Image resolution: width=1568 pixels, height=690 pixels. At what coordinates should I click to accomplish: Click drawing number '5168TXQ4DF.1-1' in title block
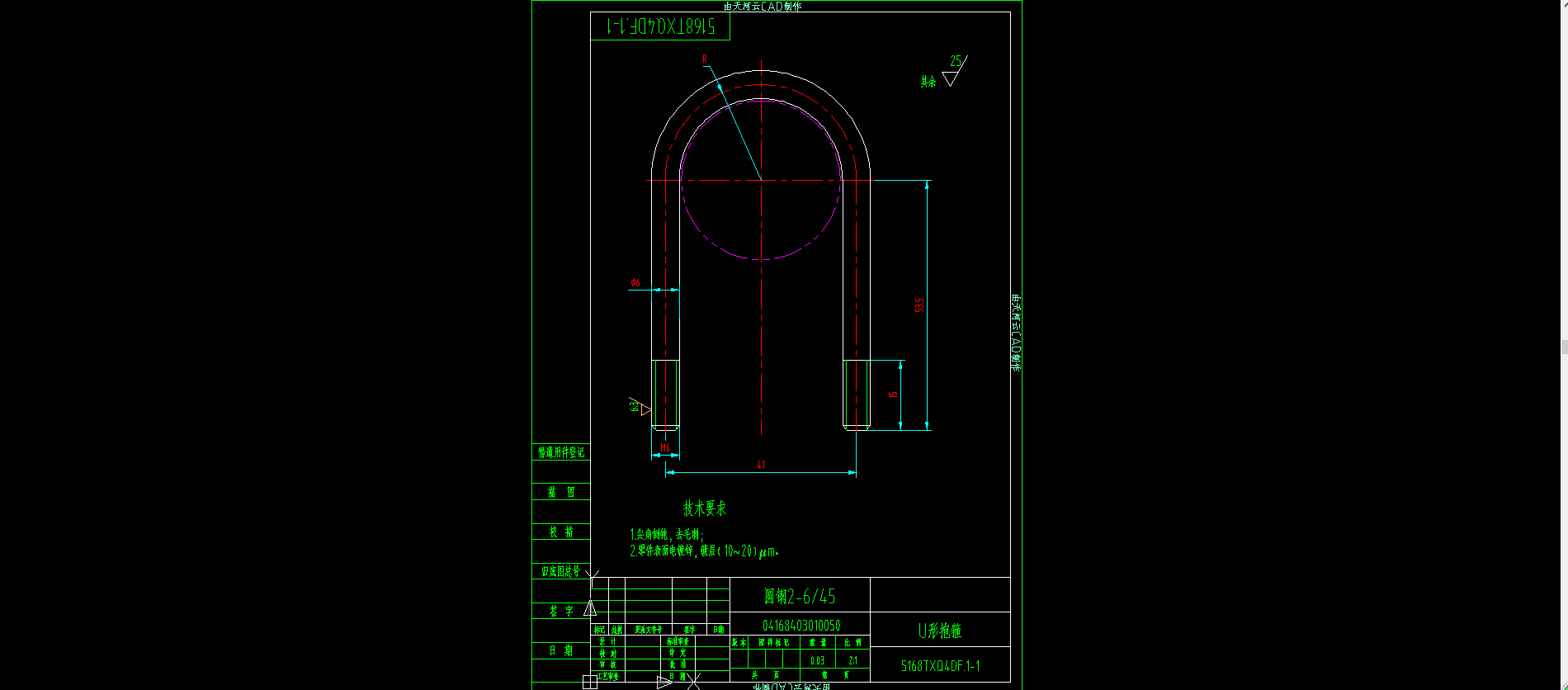tap(941, 666)
